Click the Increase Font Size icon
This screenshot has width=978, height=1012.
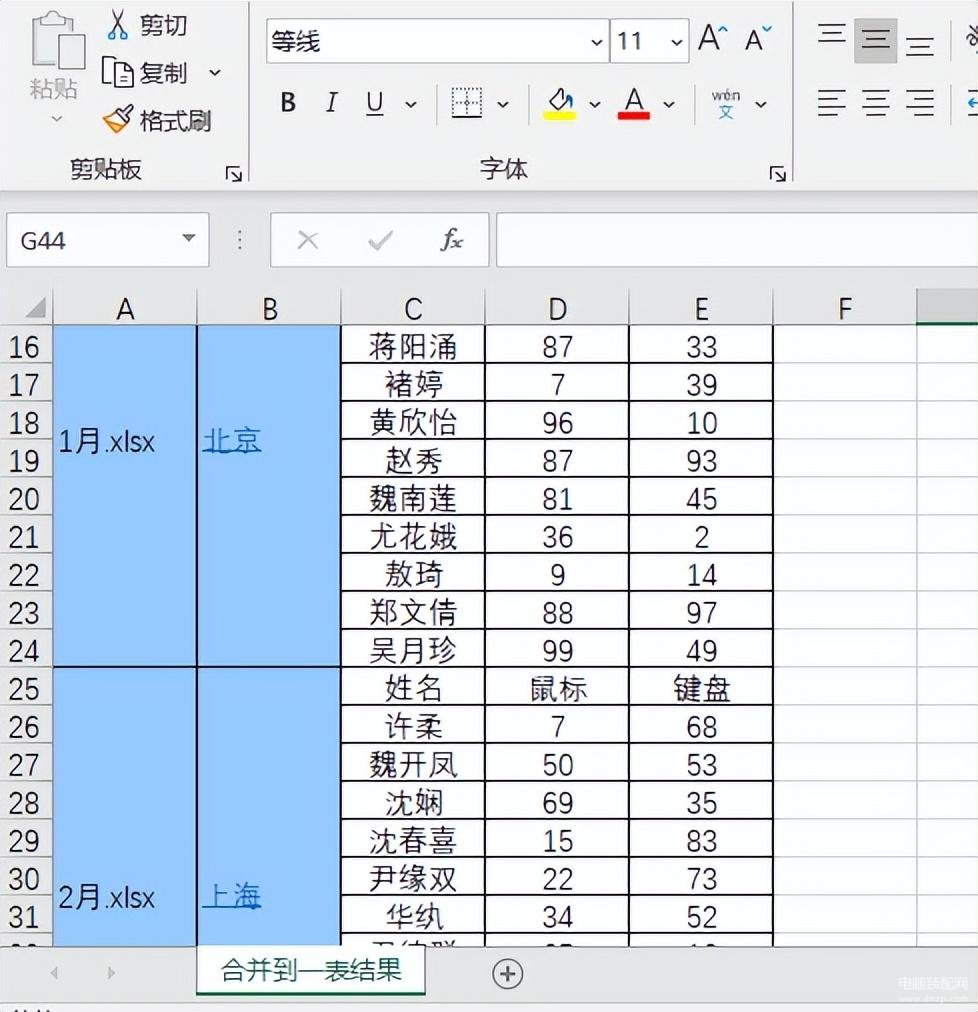pyautogui.click(x=712, y=40)
